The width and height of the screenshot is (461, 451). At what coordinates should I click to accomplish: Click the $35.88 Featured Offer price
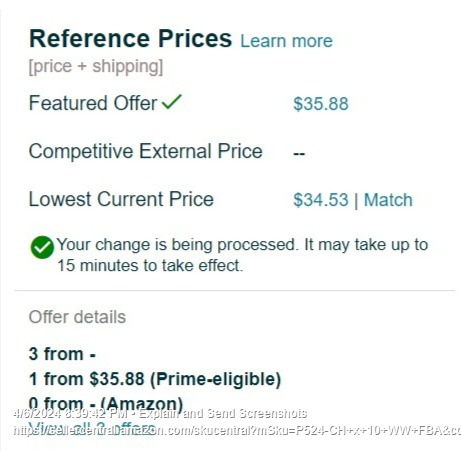[321, 104]
